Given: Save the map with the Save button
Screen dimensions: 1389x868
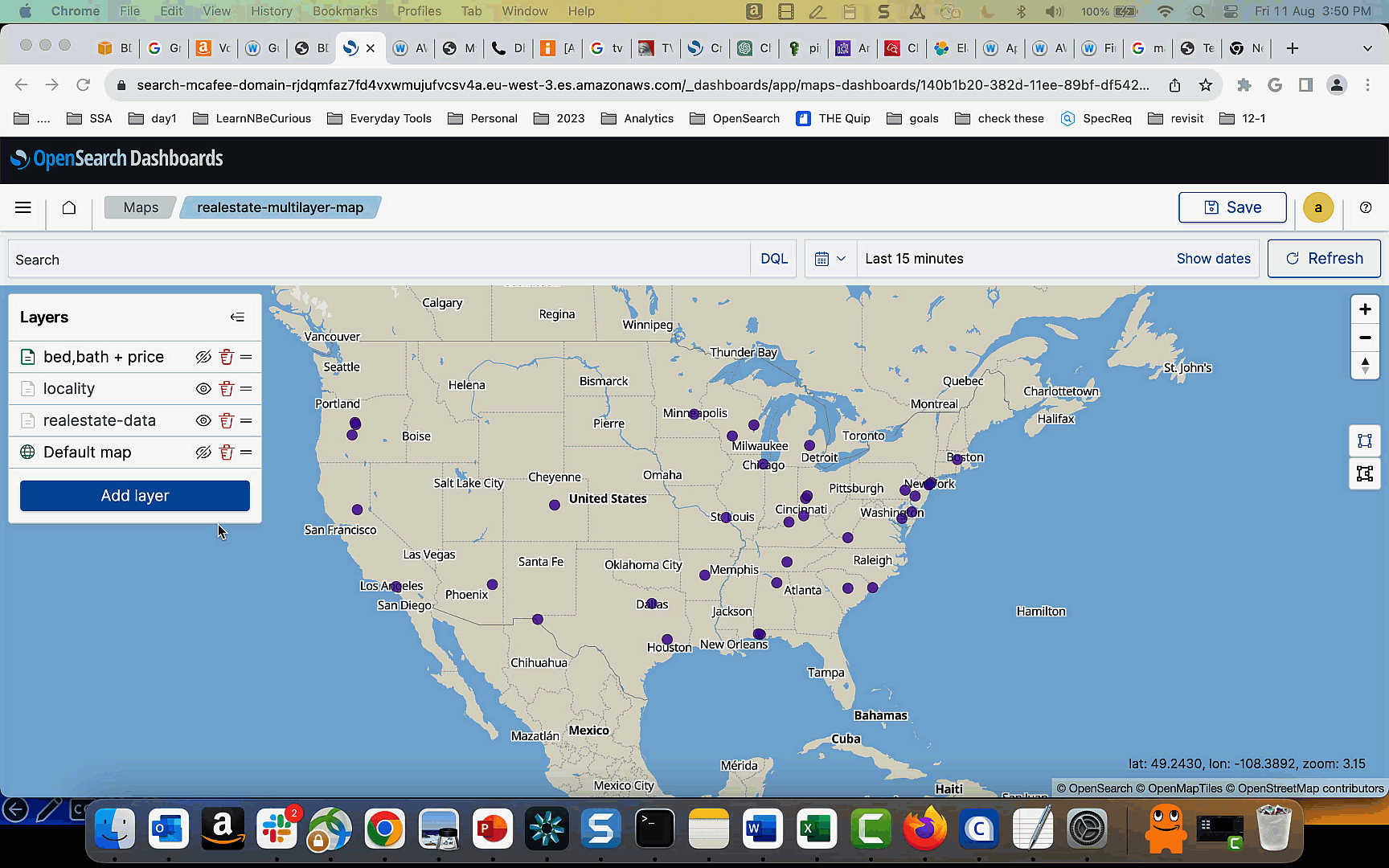Looking at the screenshot, I should coord(1232,207).
